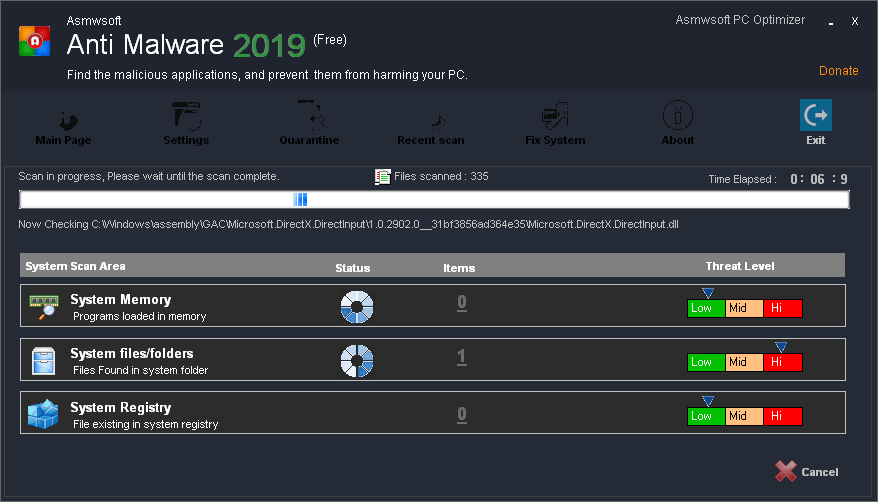Click the Time Elapsed counter value

pos(819,179)
